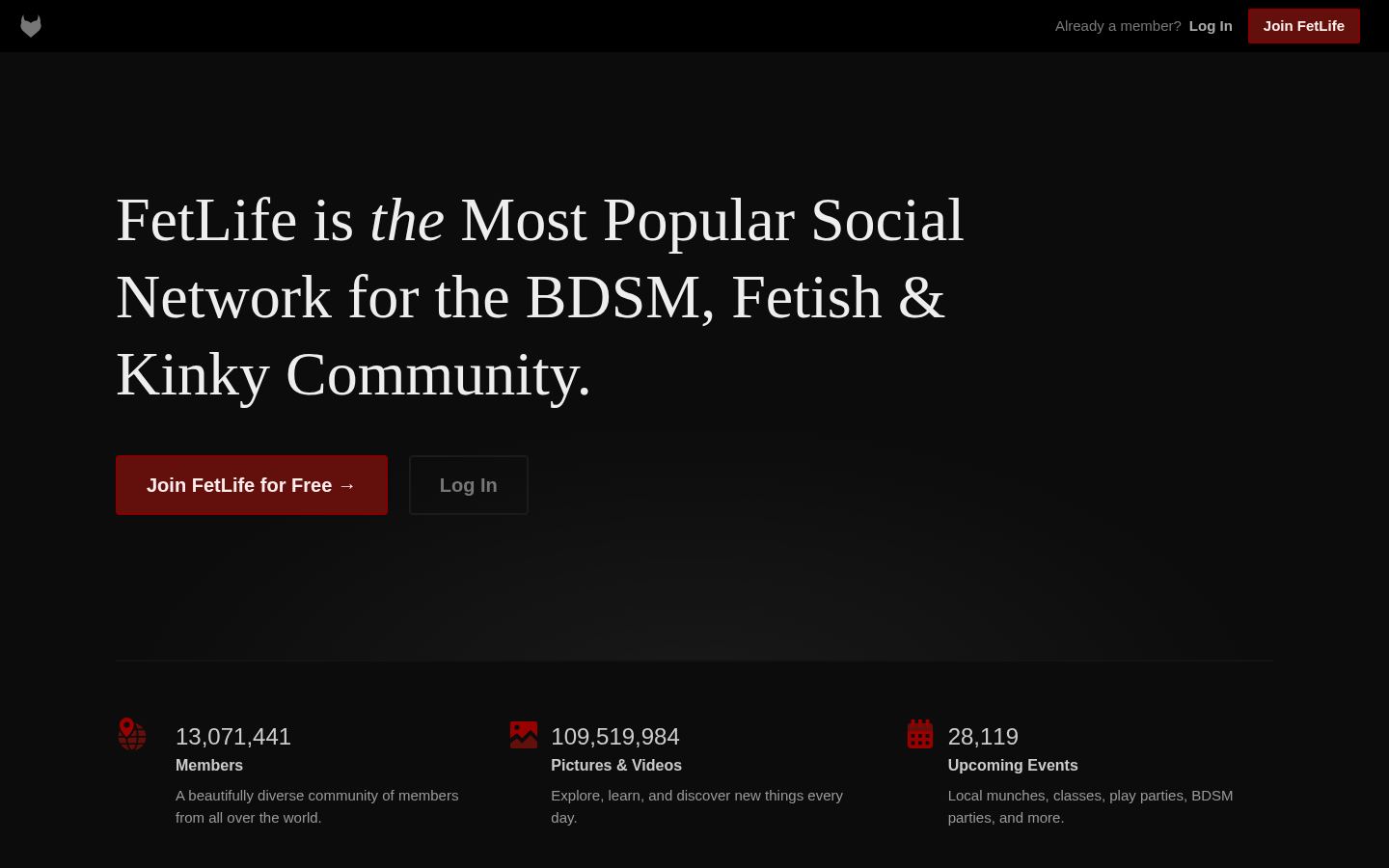
Task: Click the Members label
Action: coord(209,765)
